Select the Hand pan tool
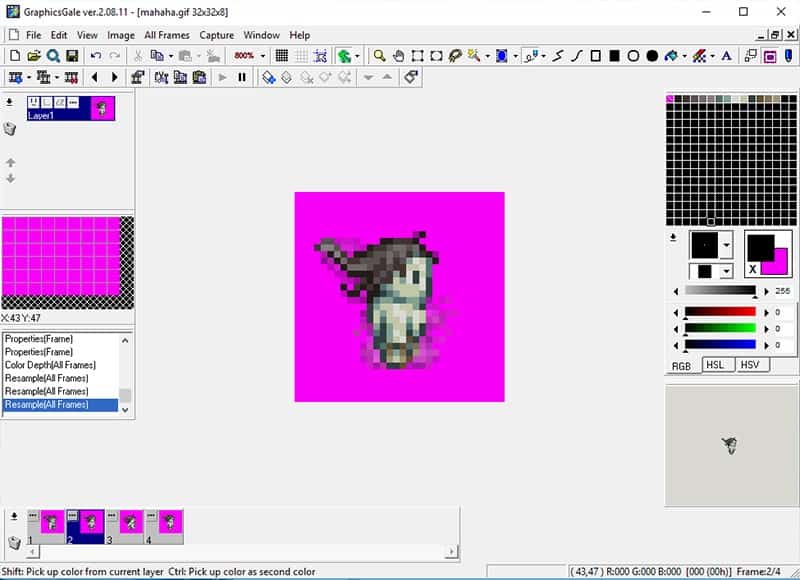The width and height of the screenshot is (800, 580). [398, 56]
